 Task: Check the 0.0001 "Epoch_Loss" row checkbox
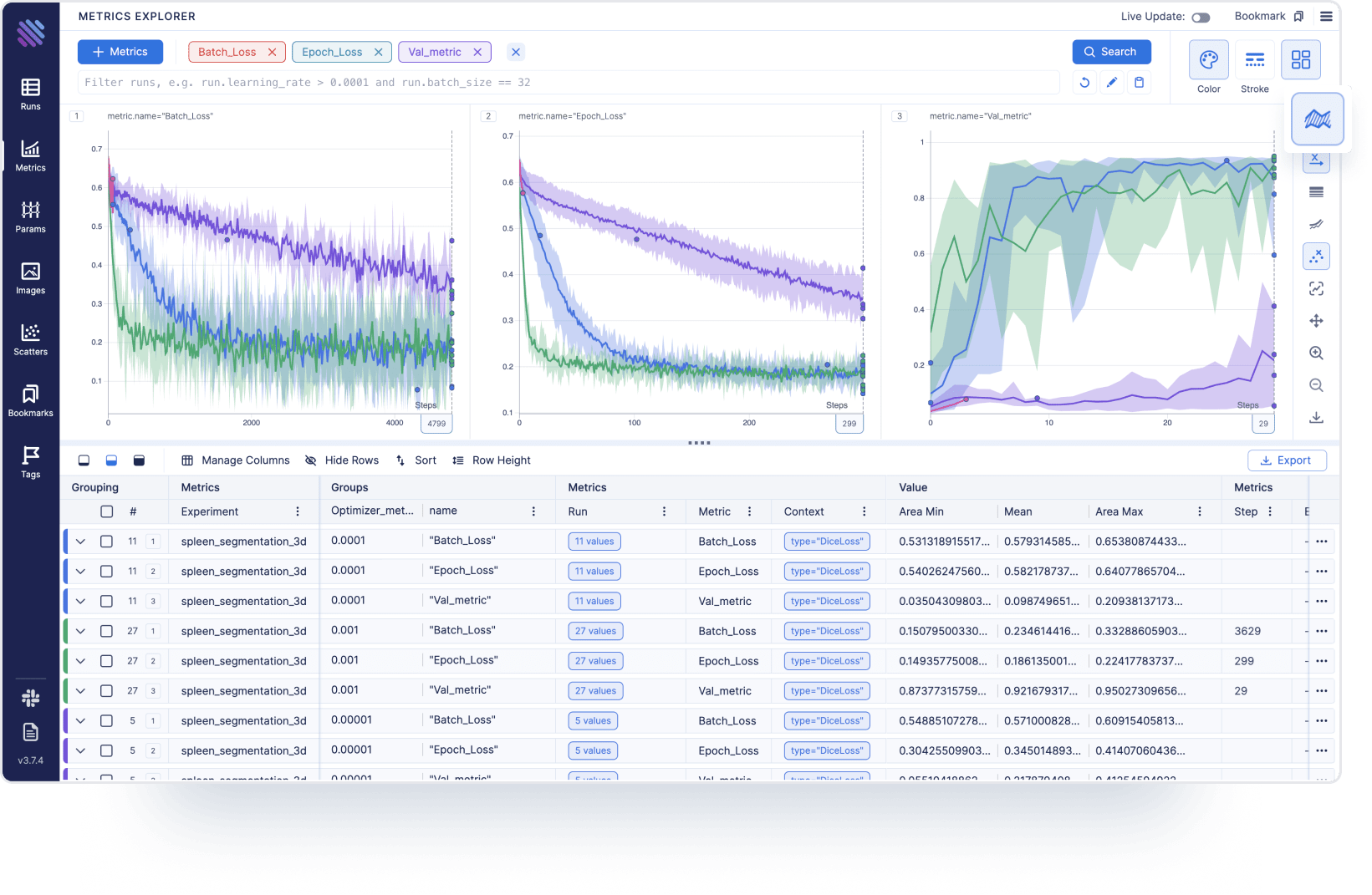click(x=106, y=572)
